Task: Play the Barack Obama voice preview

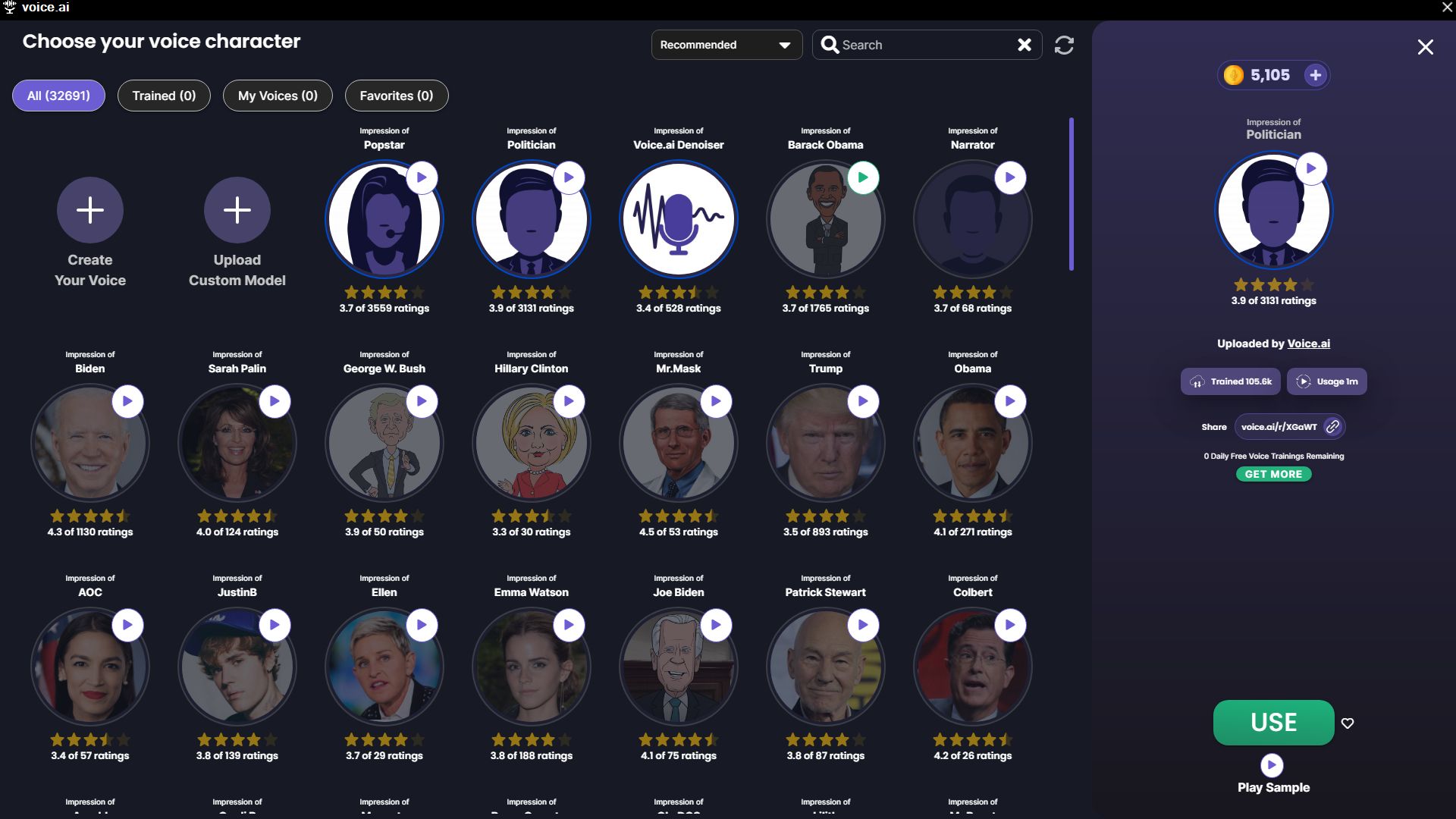Action: (863, 177)
